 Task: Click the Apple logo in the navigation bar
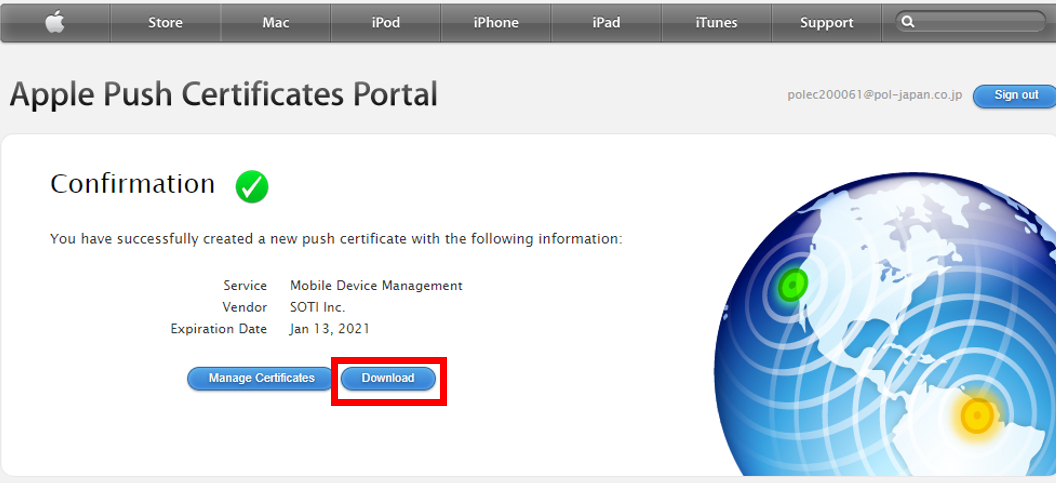55,22
